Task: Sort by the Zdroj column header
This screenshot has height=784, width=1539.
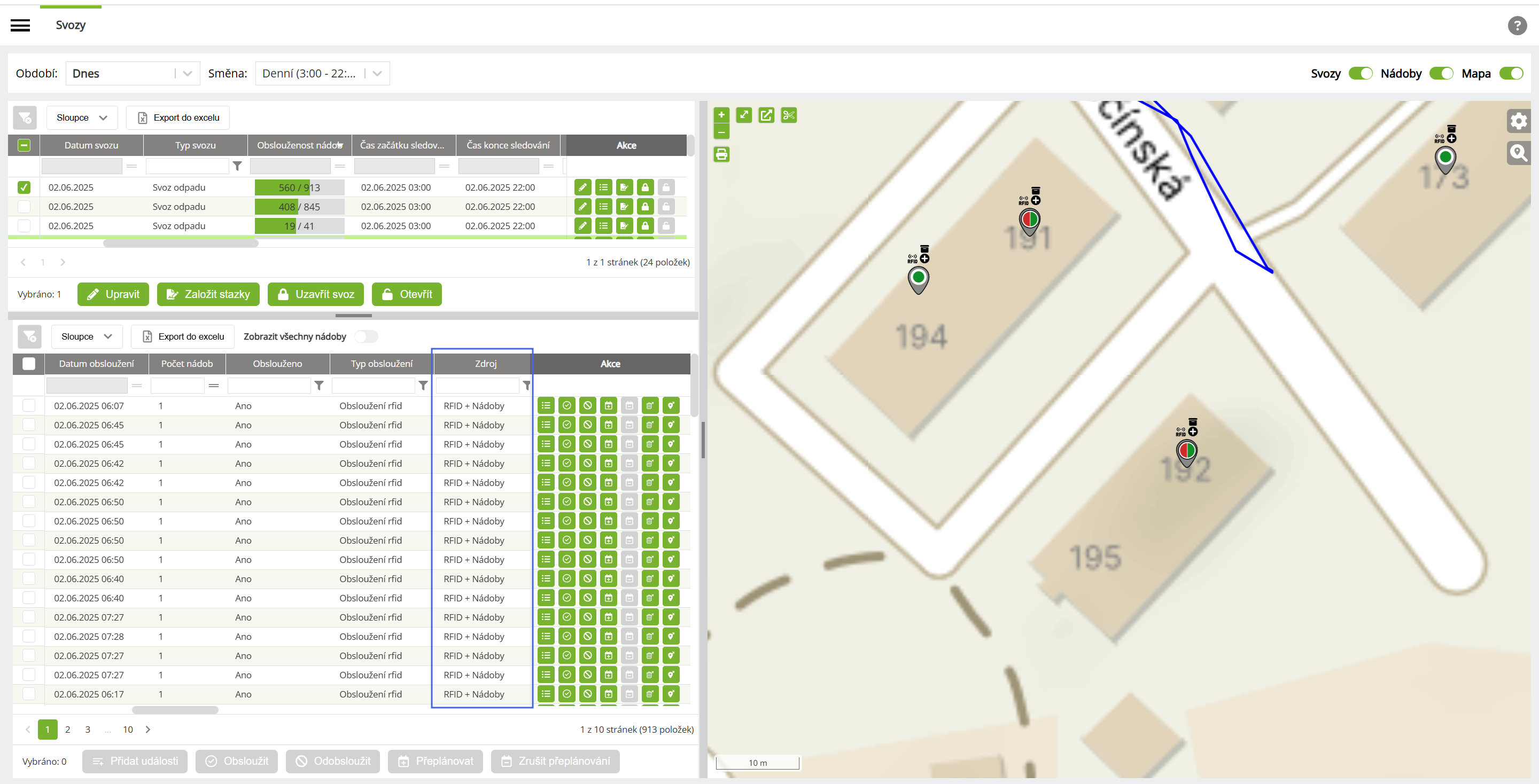Action: (x=485, y=364)
